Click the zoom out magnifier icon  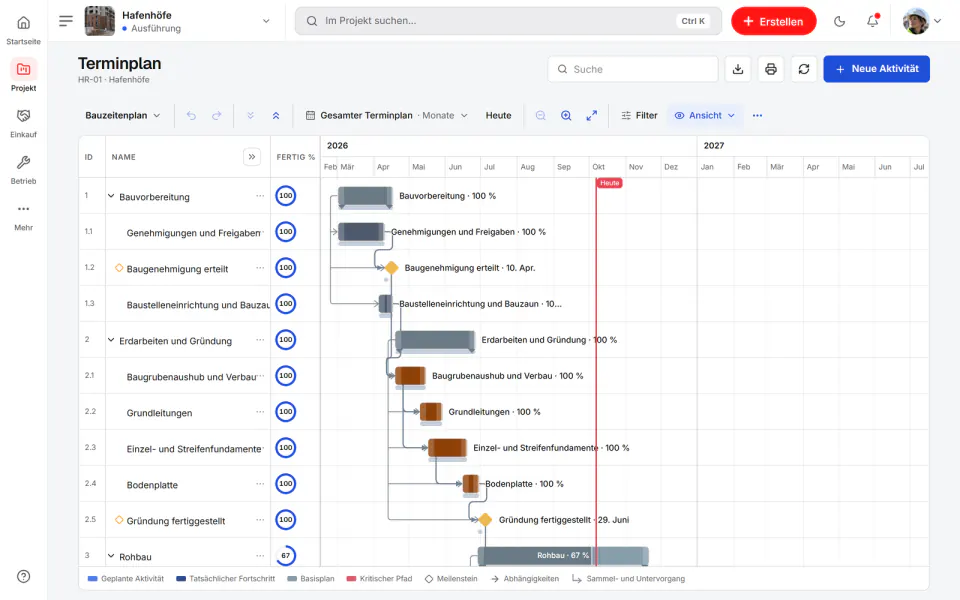(541, 115)
